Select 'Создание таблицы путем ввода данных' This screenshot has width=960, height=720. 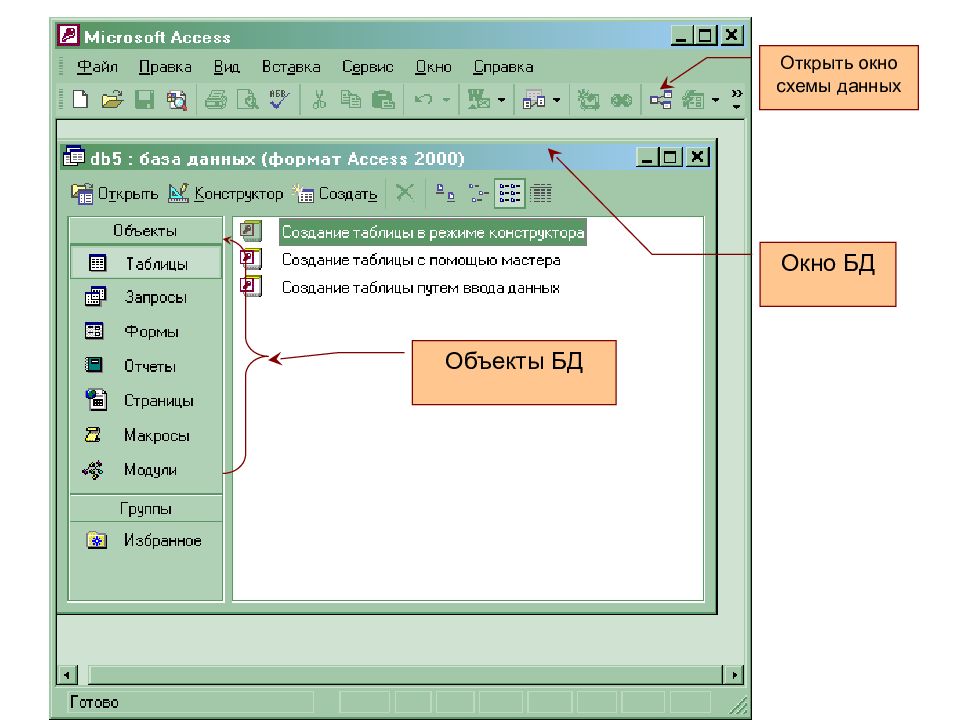point(420,287)
